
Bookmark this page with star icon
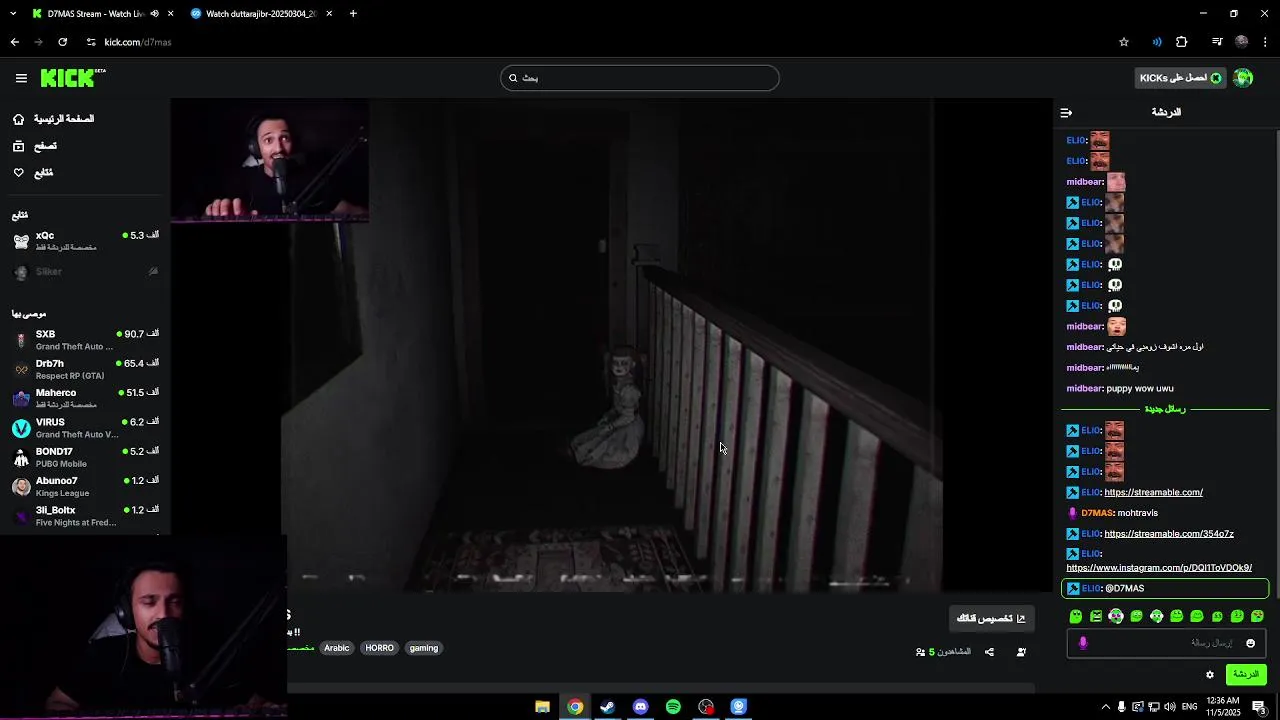1124,42
